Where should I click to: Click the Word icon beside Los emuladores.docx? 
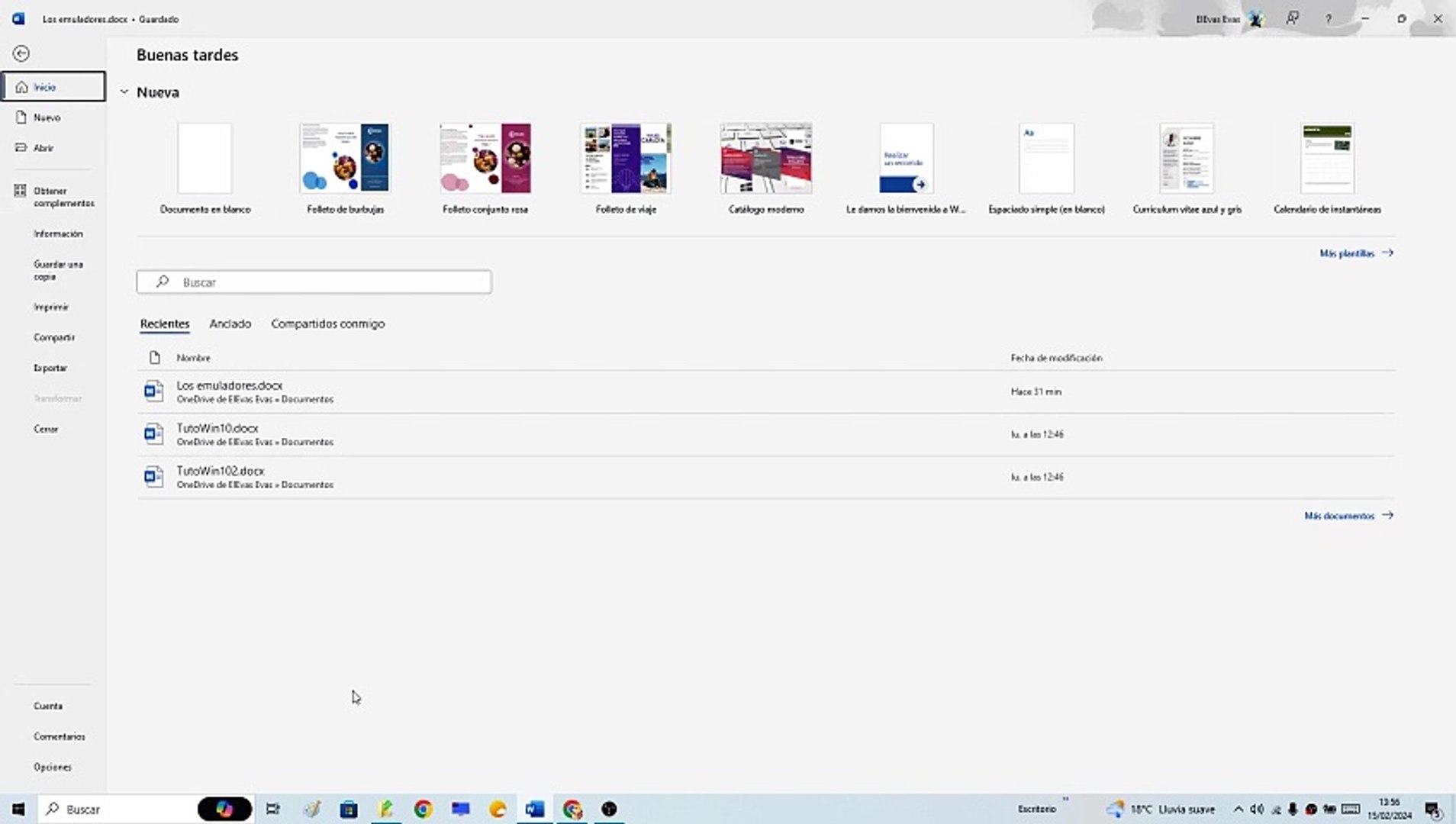154,391
